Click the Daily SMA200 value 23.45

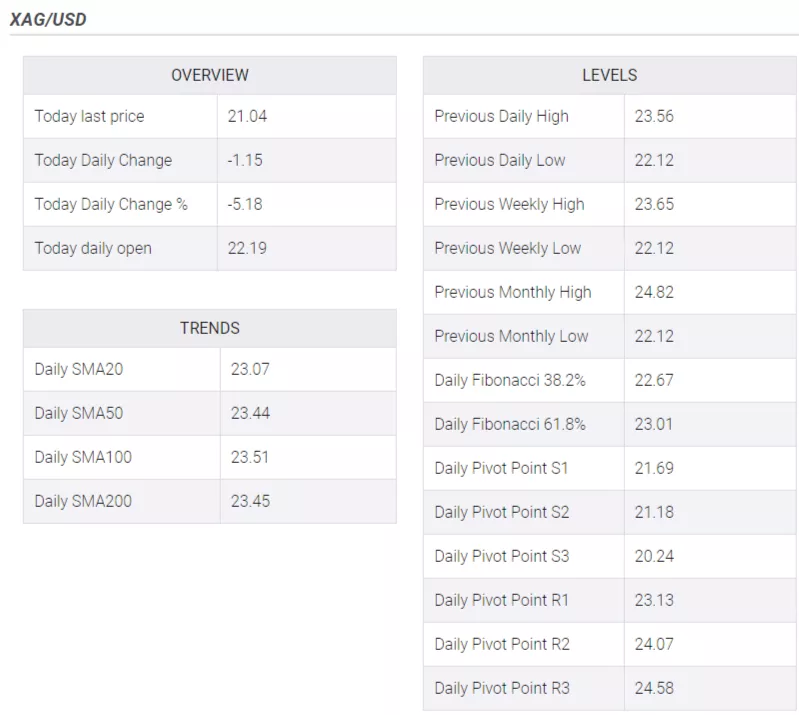(250, 501)
